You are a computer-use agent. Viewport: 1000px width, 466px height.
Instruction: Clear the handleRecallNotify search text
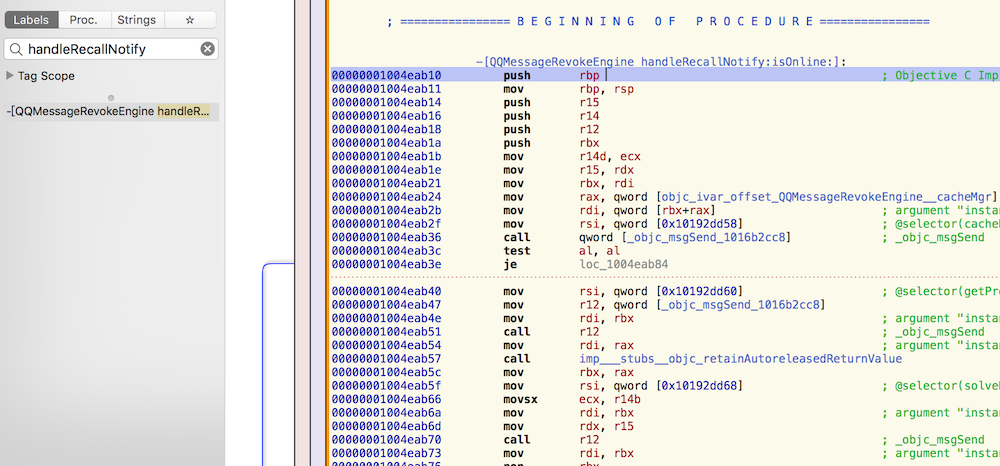(x=207, y=49)
